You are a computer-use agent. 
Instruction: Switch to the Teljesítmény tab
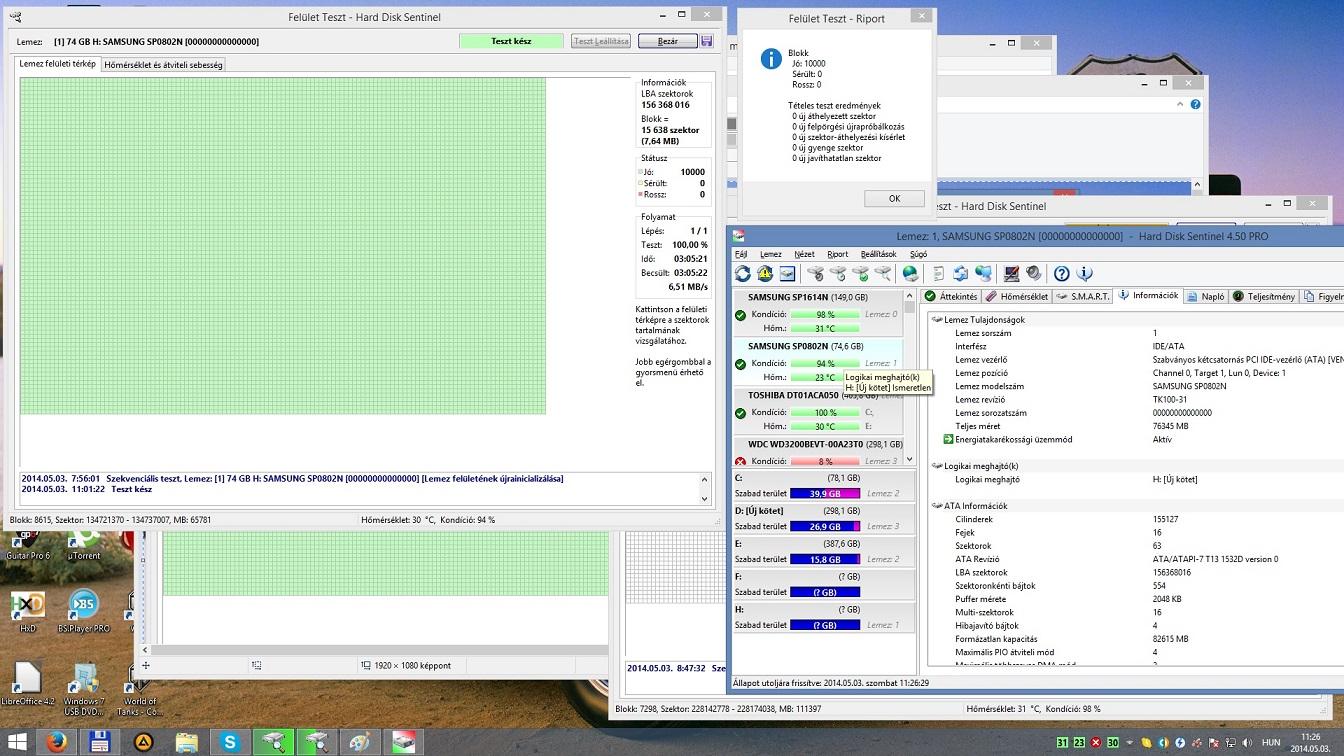(1264, 296)
